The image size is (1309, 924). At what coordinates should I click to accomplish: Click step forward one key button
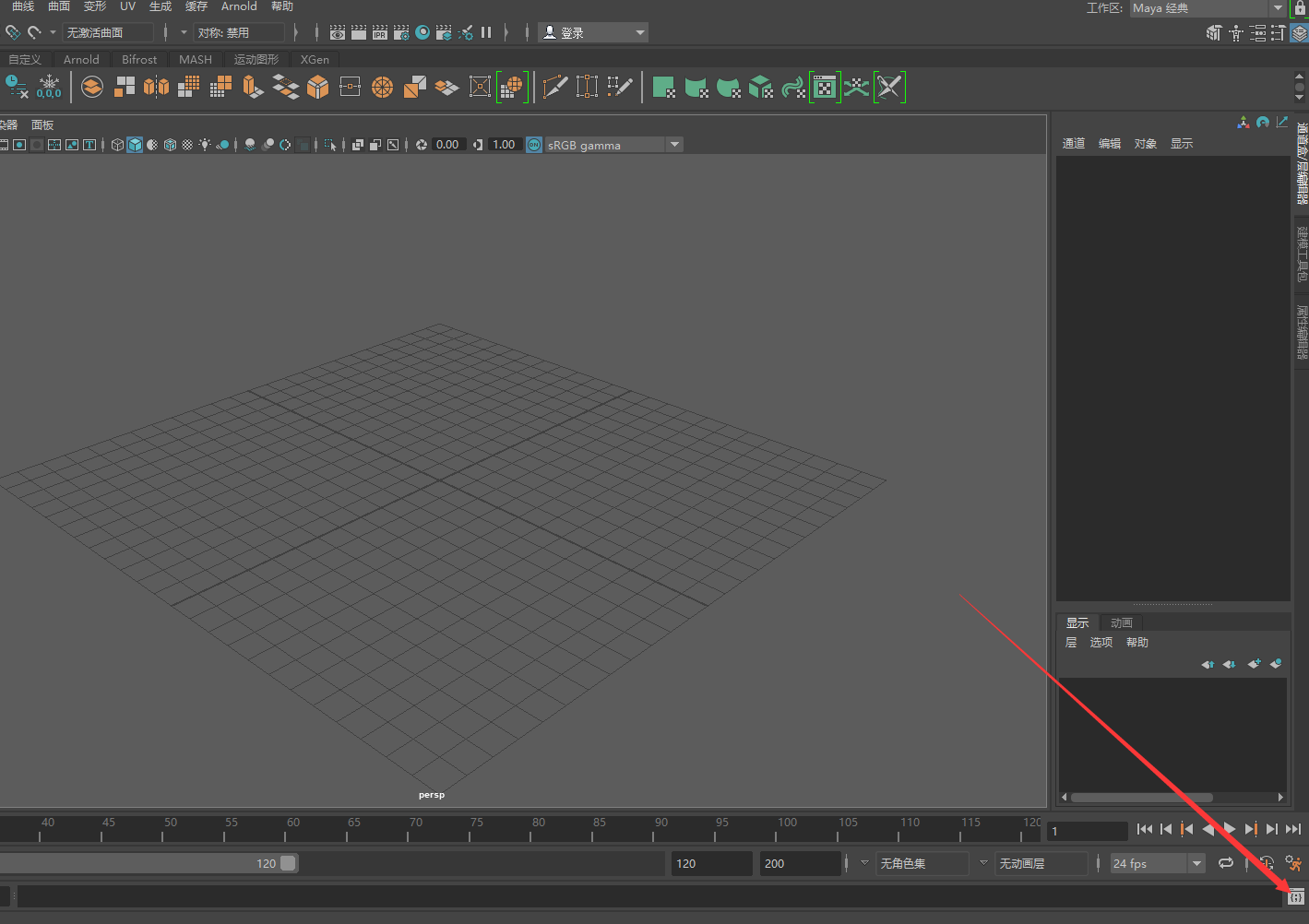tap(1251, 829)
